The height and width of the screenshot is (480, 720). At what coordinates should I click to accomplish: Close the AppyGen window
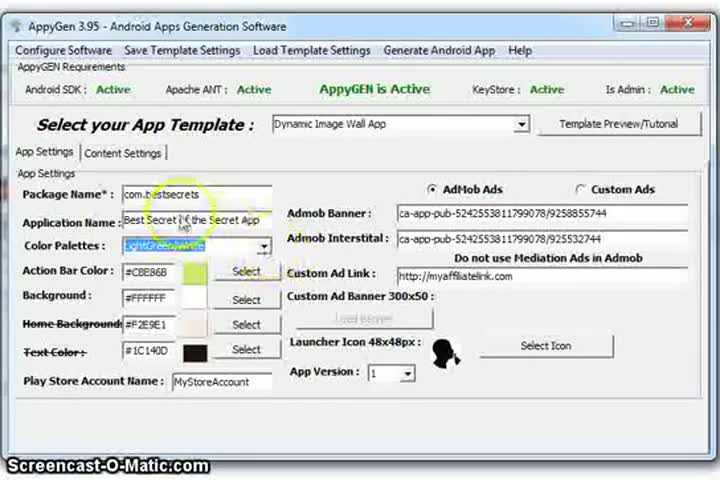687,23
